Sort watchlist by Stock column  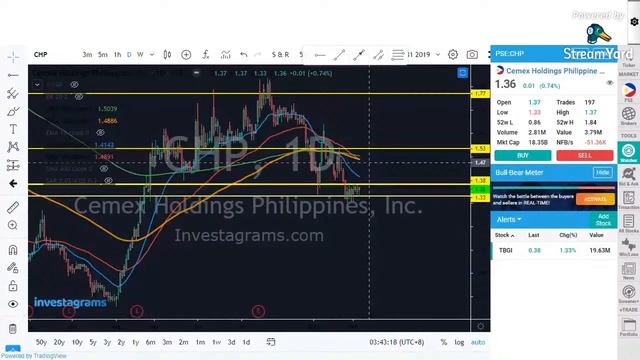[x=504, y=235]
